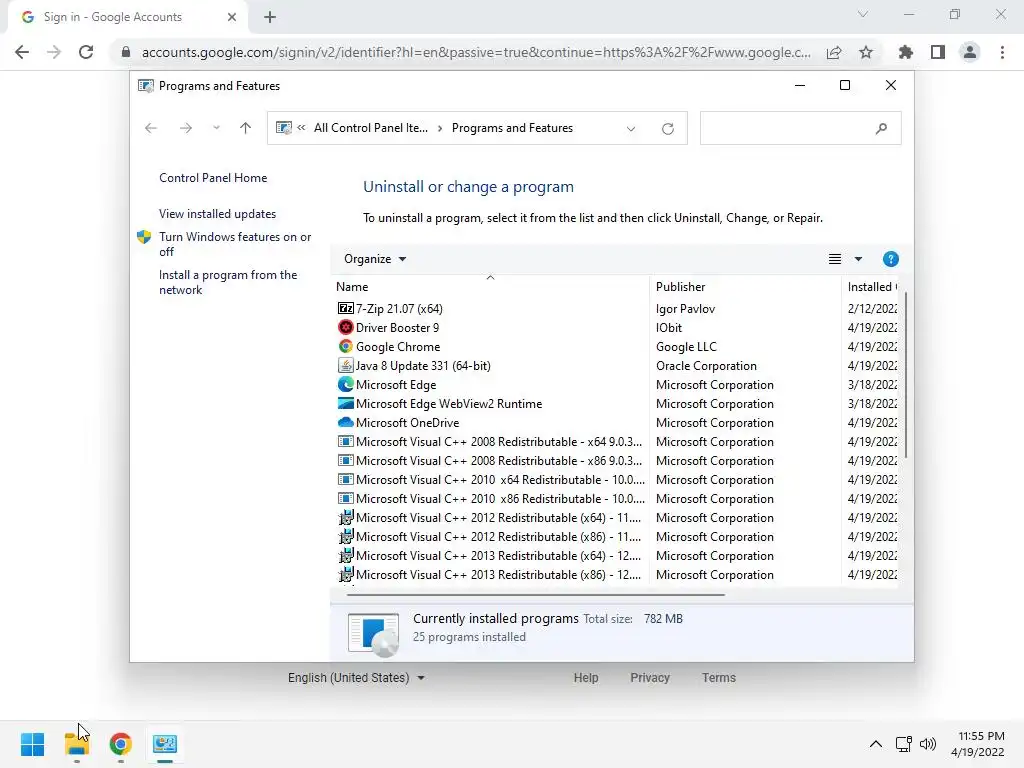The image size is (1024, 768).
Task: Click the Visual C++ 2008 x64 icon
Action: point(345,441)
